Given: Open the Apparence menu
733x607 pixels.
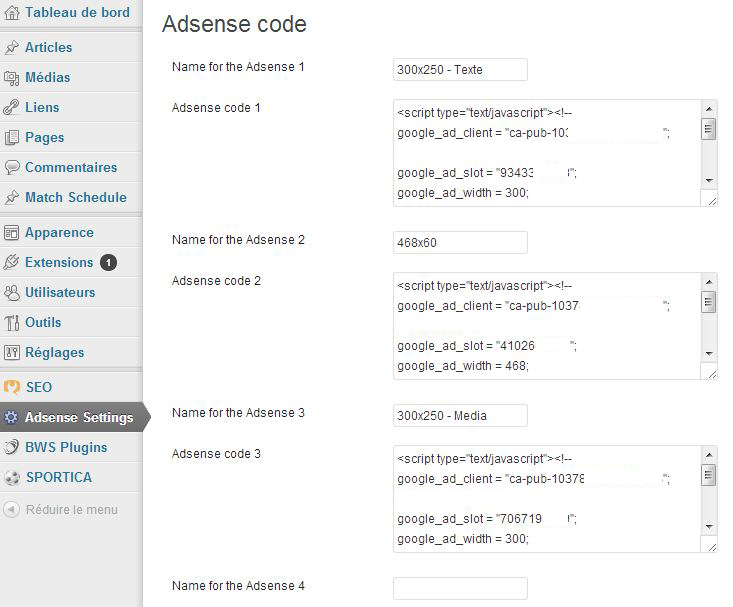Looking at the screenshot, I should (x=71, y=232).
